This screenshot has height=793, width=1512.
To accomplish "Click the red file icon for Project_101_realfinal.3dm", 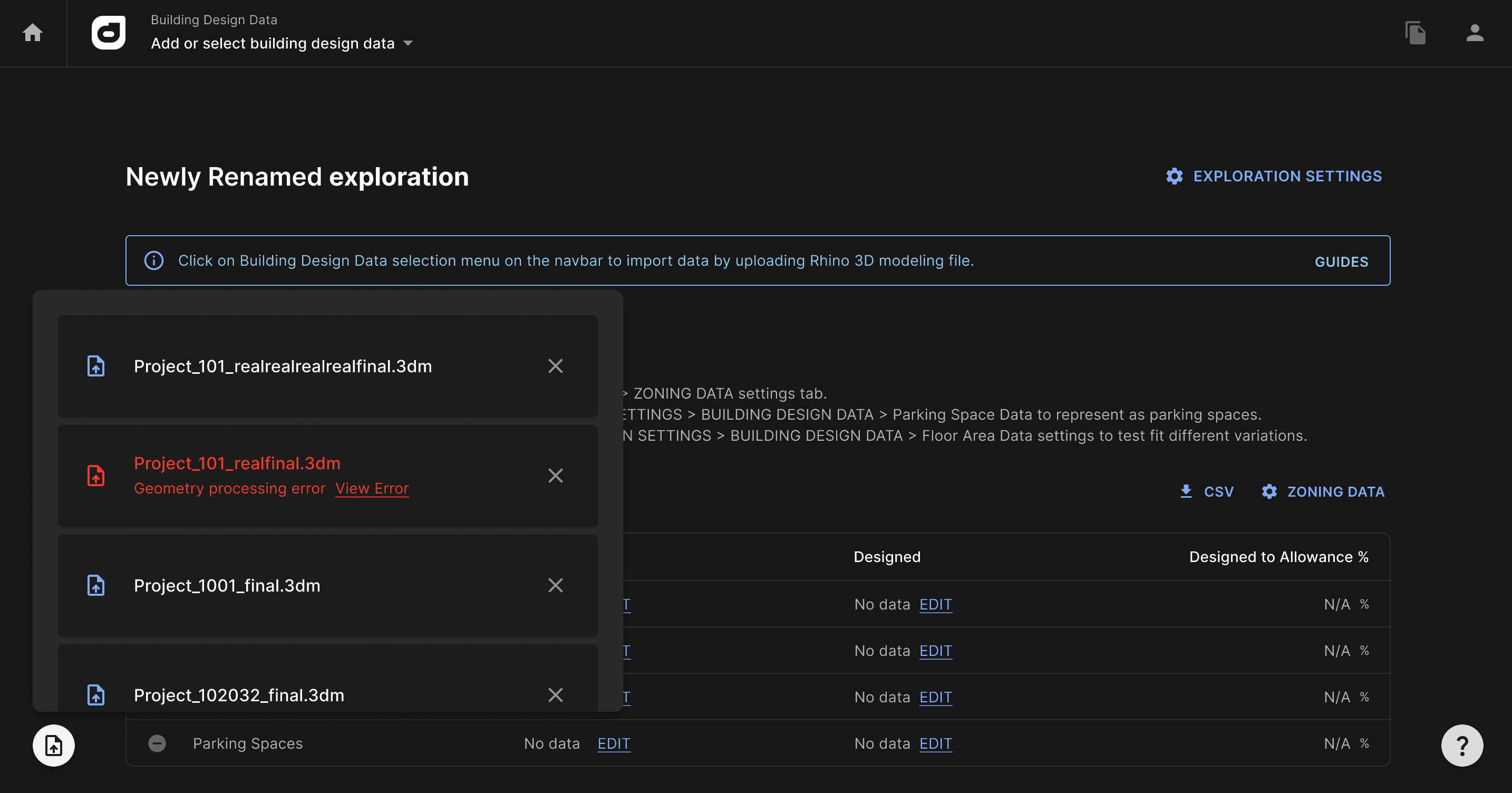I will pos(96,476).
